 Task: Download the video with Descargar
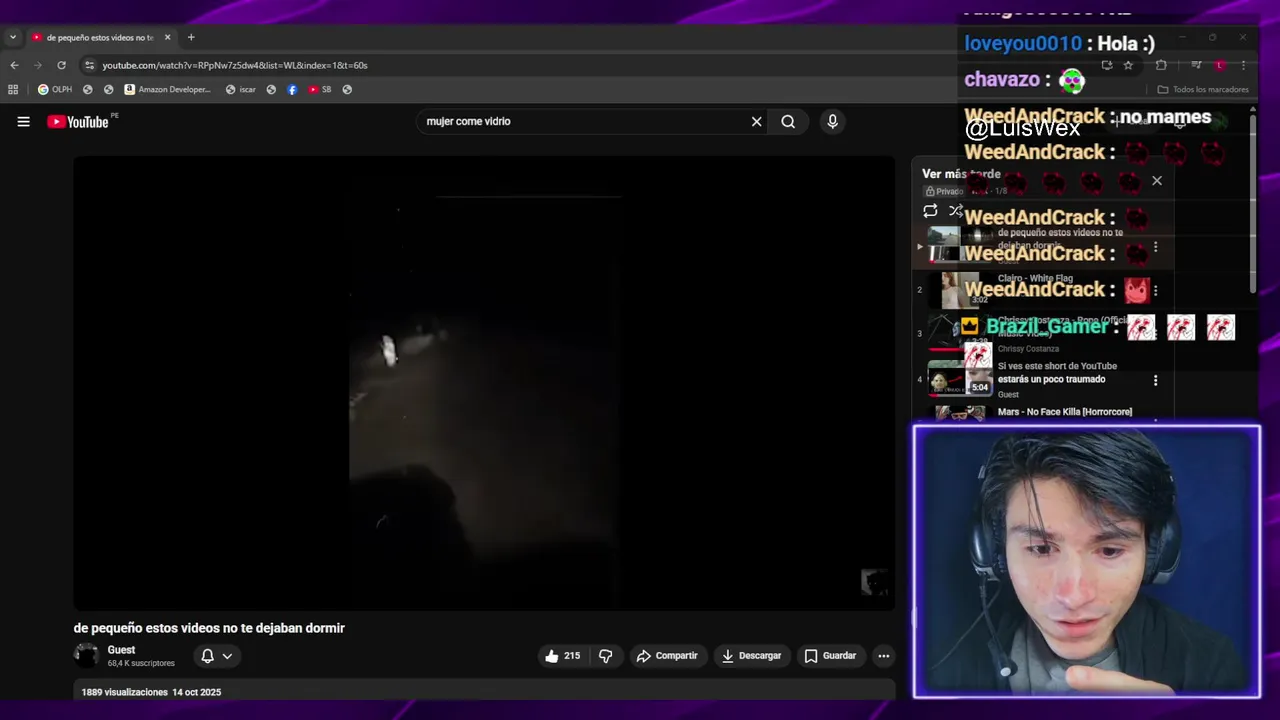[x=751, y=656]
